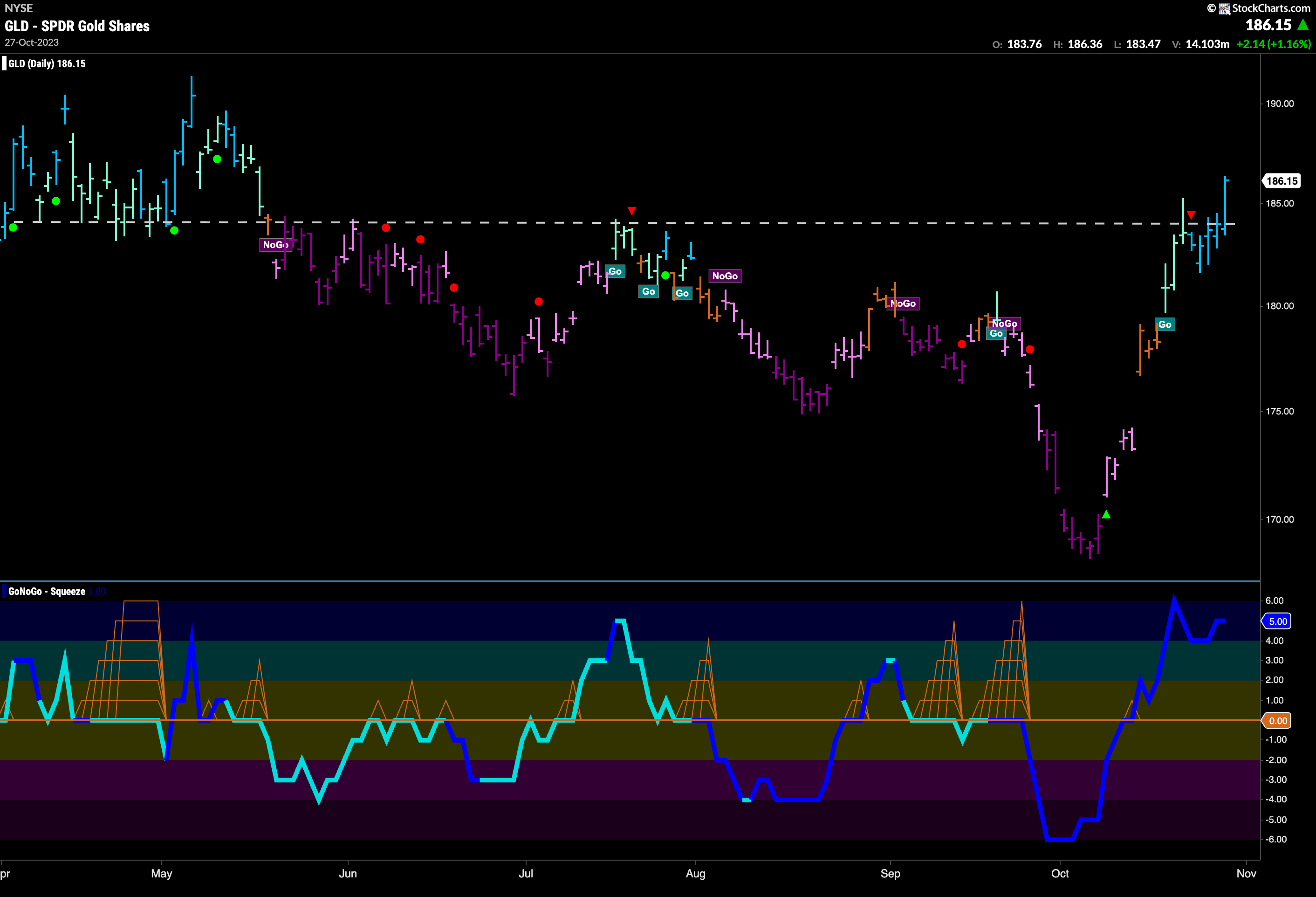Click the Aug label on time axis
This screenshot has height=897, width=1316.
click(695, 874)
